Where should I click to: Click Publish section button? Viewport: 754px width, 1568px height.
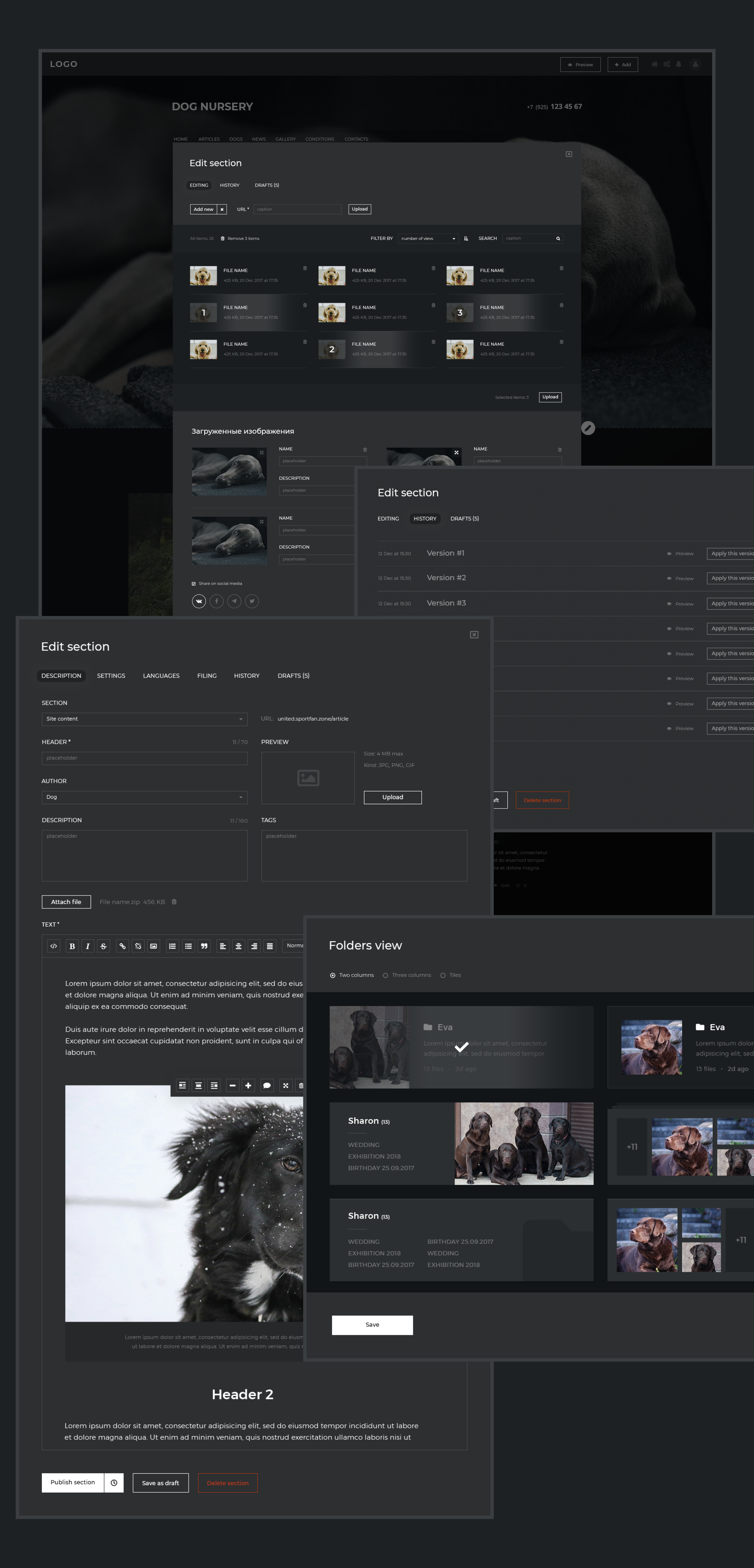click(73, 1483)
